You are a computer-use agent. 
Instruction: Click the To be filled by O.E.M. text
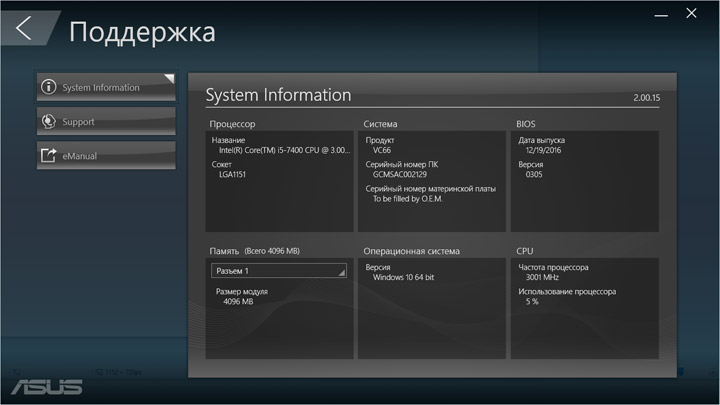tap(408, 199)
